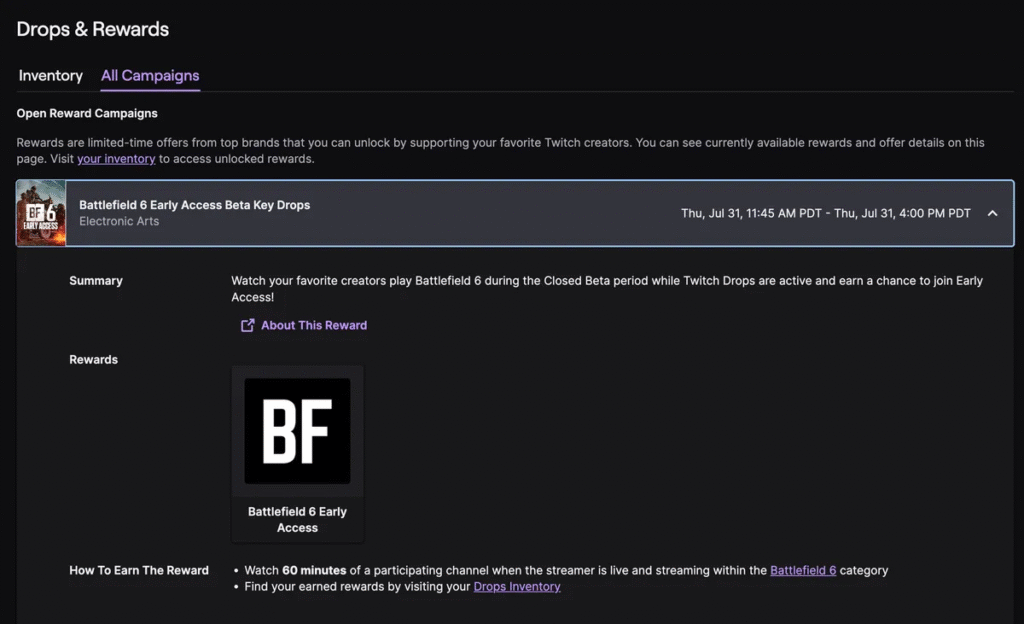
Task: Click the Battlefield 6 campaign thumbnail image
Action: [41, 213]
